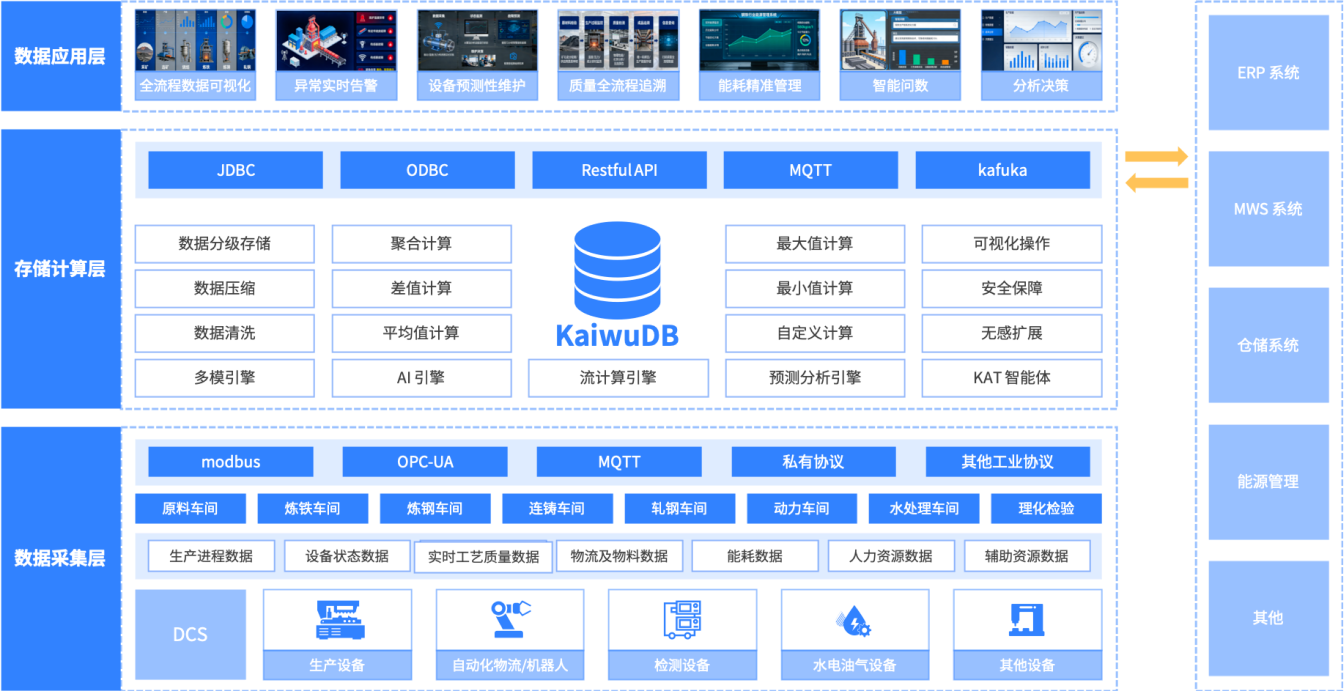Select the 炼钢车间 workshop button
Viewport: 1344px width, 691px height.
pyautogui.click(x=433, y=508)
